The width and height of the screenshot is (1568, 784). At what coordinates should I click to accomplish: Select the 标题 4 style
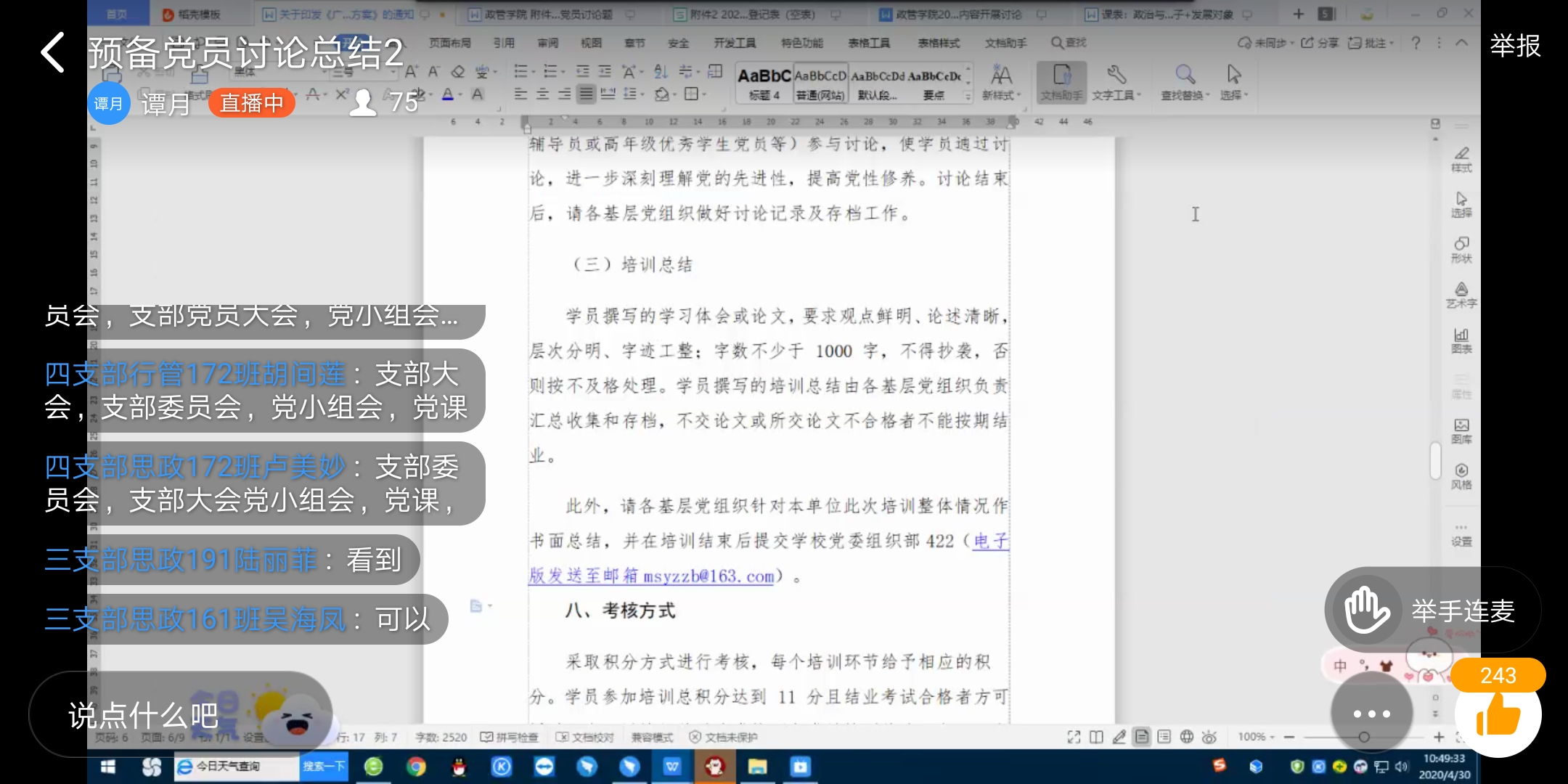tap(764, 83)
